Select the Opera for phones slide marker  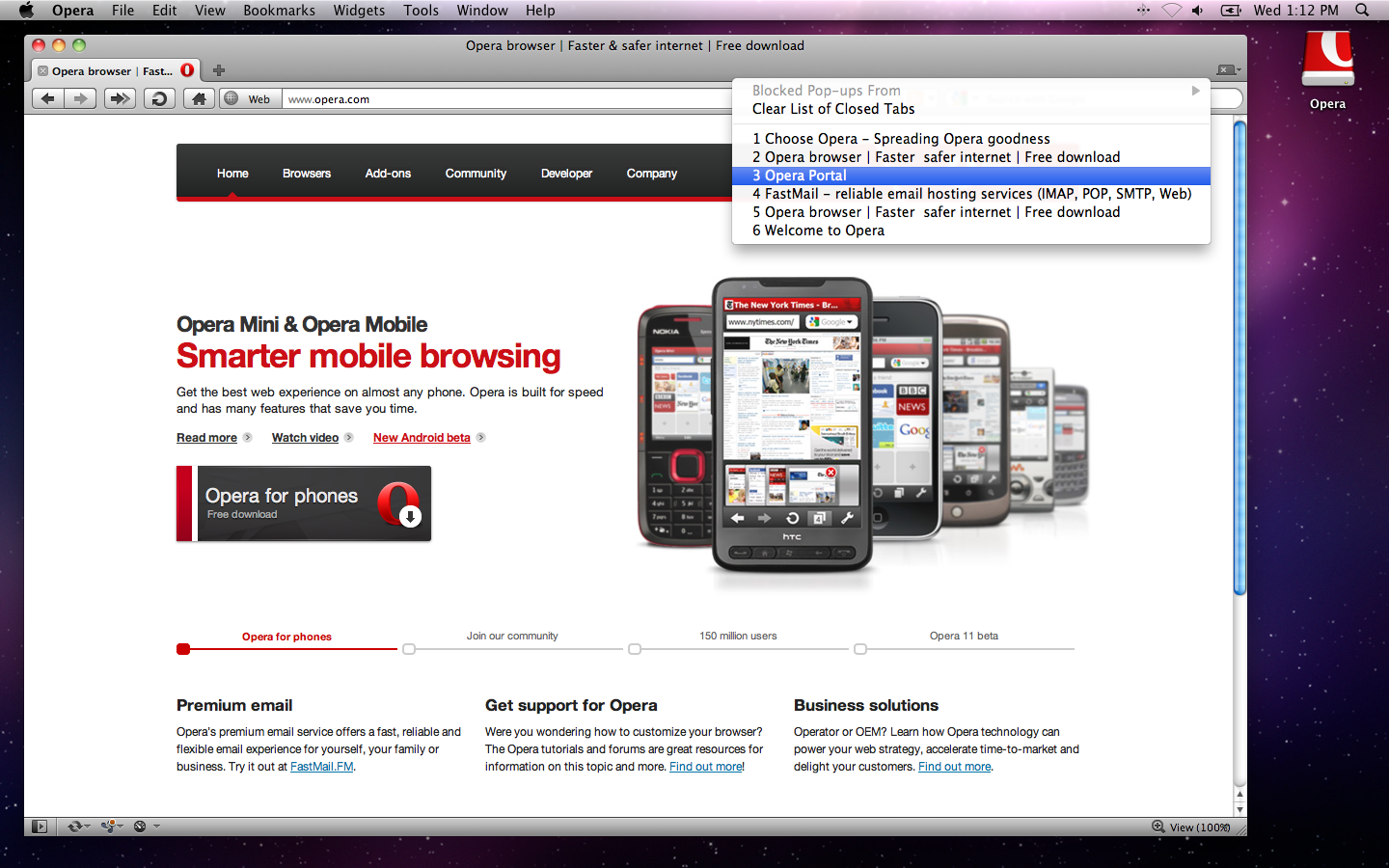coord(183,649)
